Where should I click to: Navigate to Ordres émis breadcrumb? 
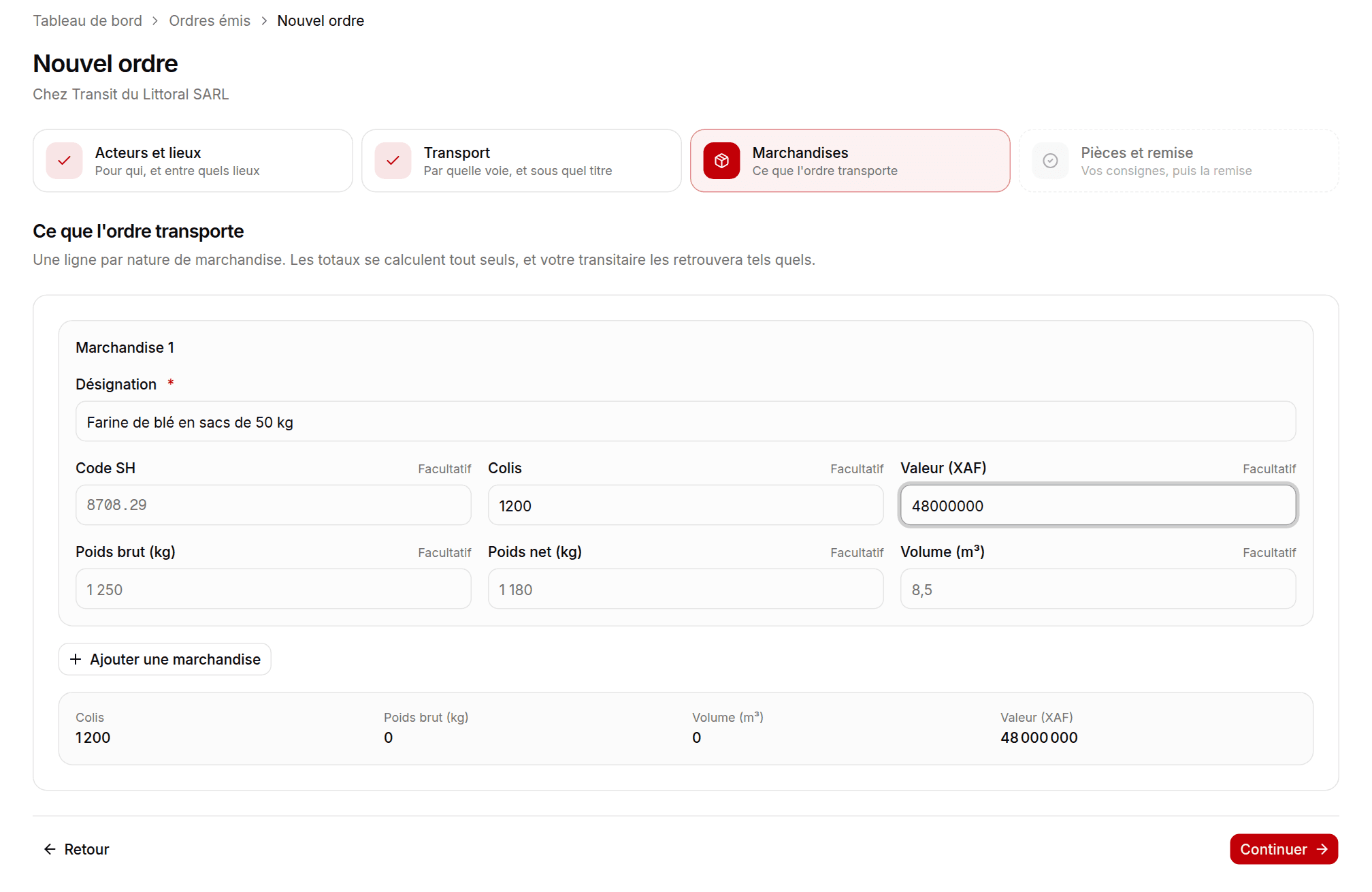point(210,21)
